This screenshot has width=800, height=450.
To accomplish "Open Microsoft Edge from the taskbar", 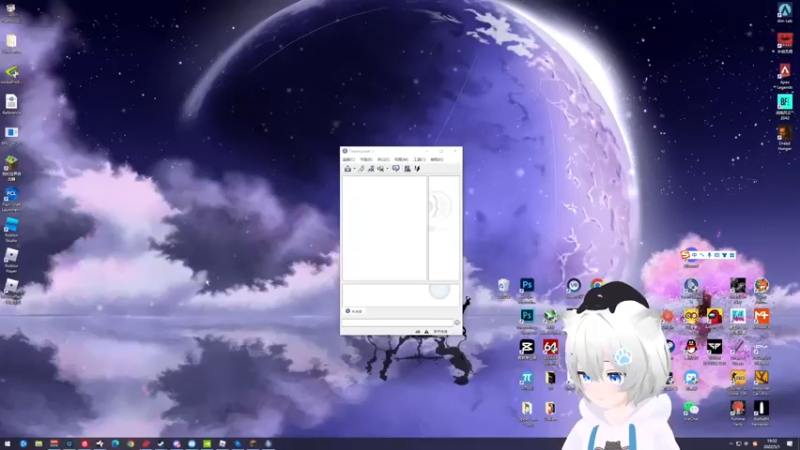I will click(115, 444).
